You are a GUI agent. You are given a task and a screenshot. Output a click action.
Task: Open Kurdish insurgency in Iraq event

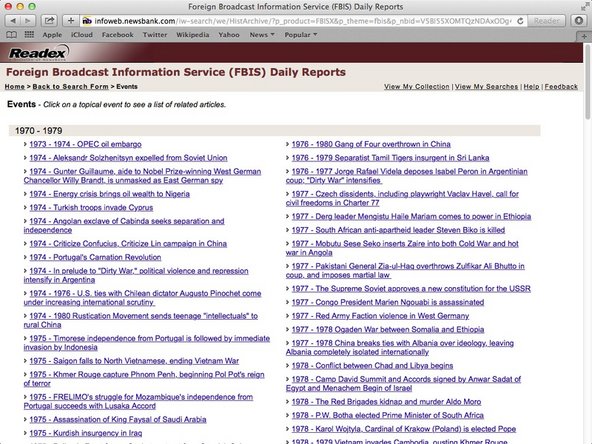click(86, 433)
